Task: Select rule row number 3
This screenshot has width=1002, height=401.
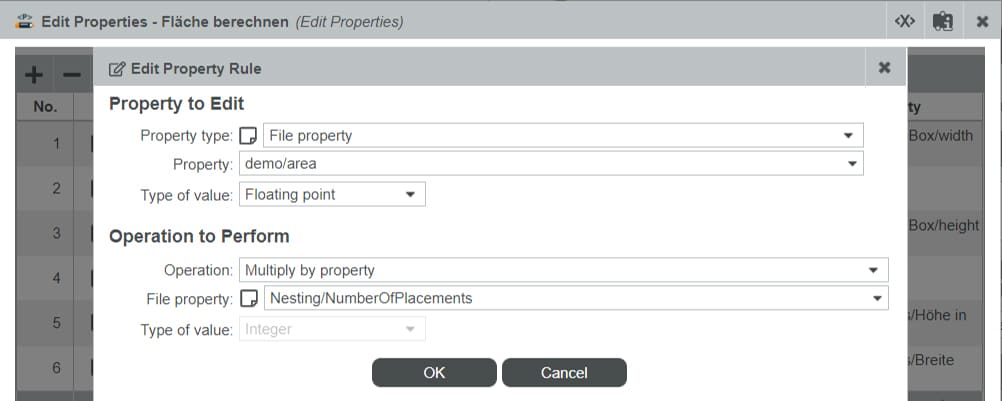Action: tap(57, 233)
